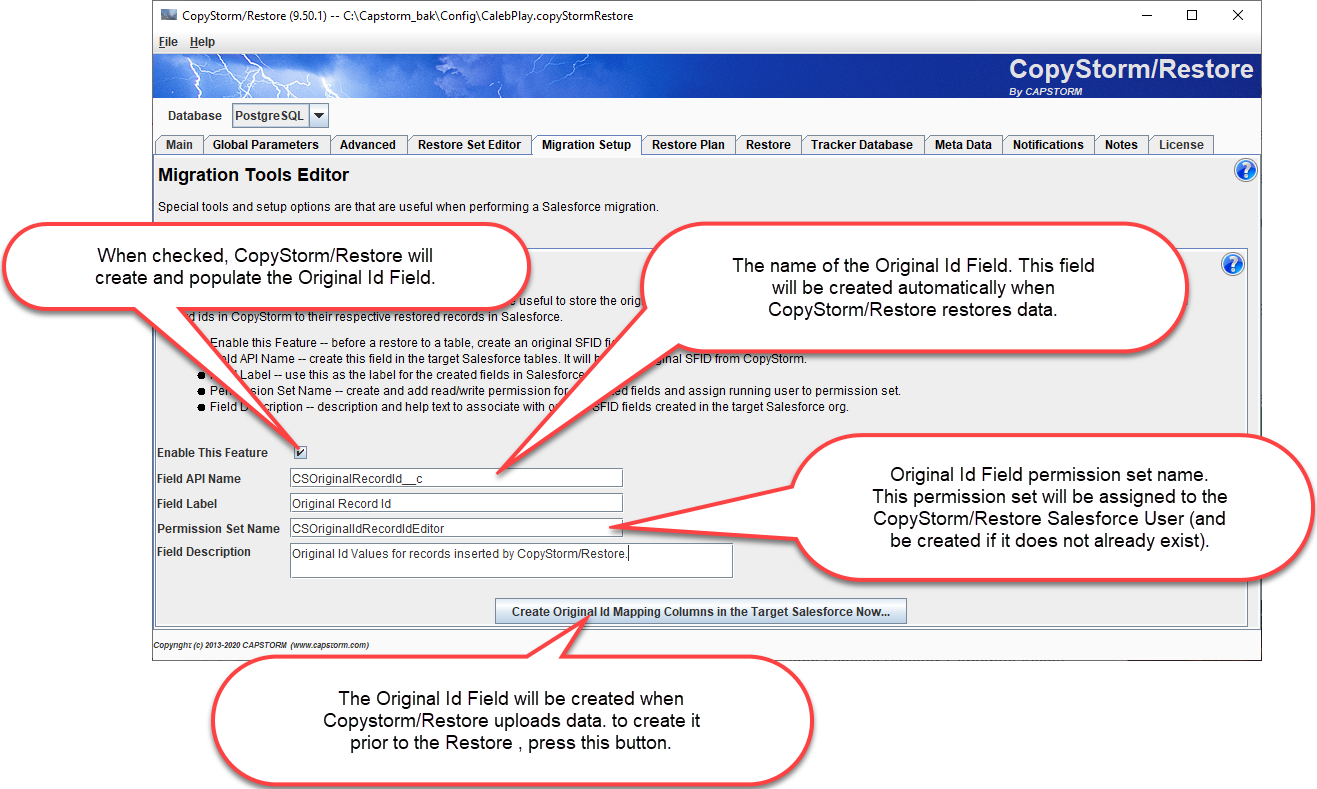Open the Help menu

(x=202, y=42)
